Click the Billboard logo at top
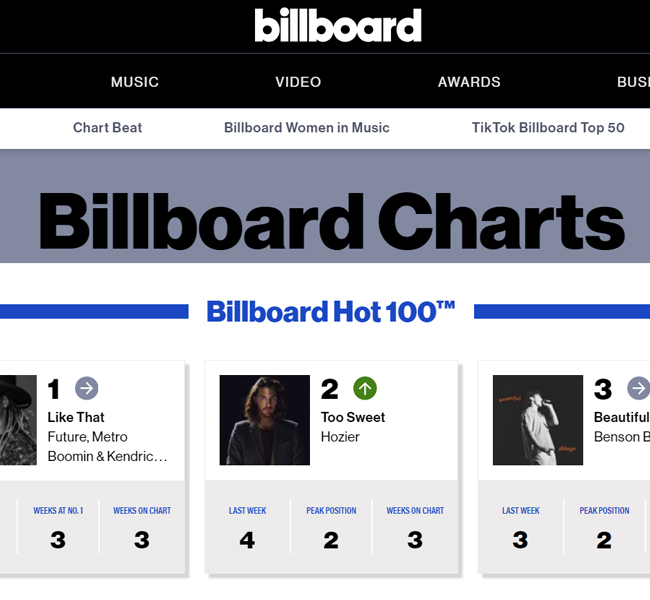 click(x=338, y=25)
